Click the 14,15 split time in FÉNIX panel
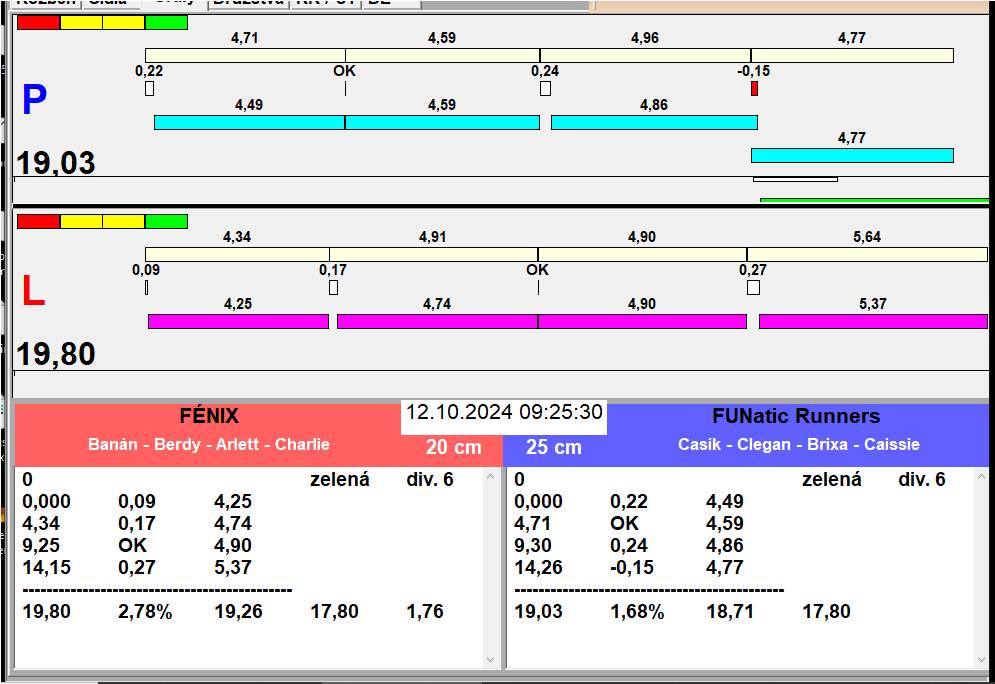The width and height of the screenshot is (995, 684). coord(47,567)
